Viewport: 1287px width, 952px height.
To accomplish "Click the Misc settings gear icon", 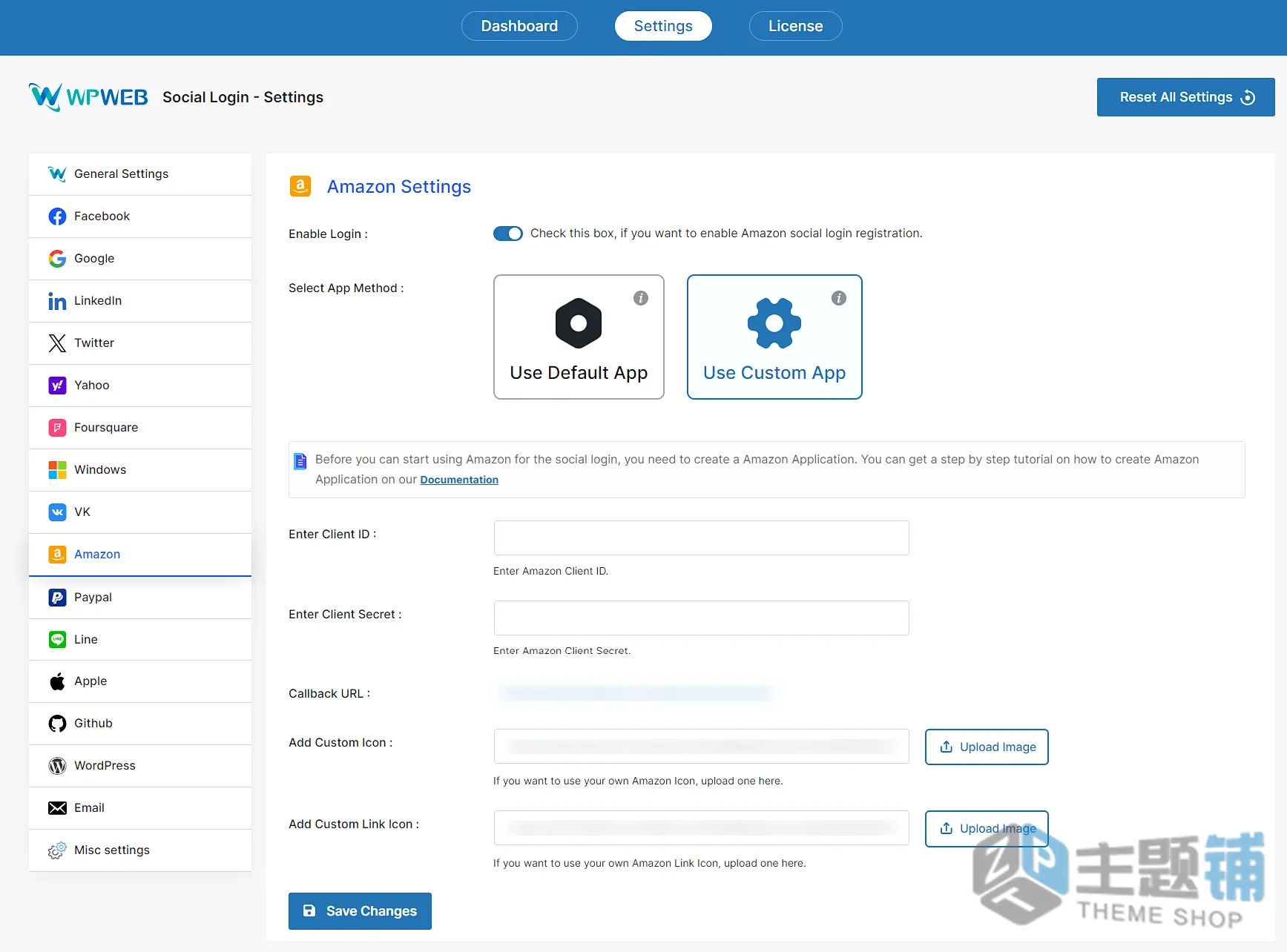I will (57, 850).
